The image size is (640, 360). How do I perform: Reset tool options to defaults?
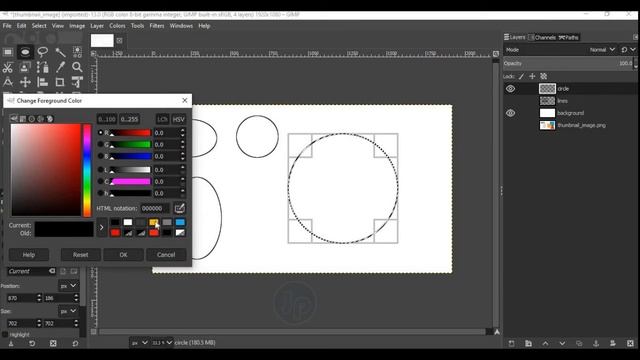tap(75, 343)
